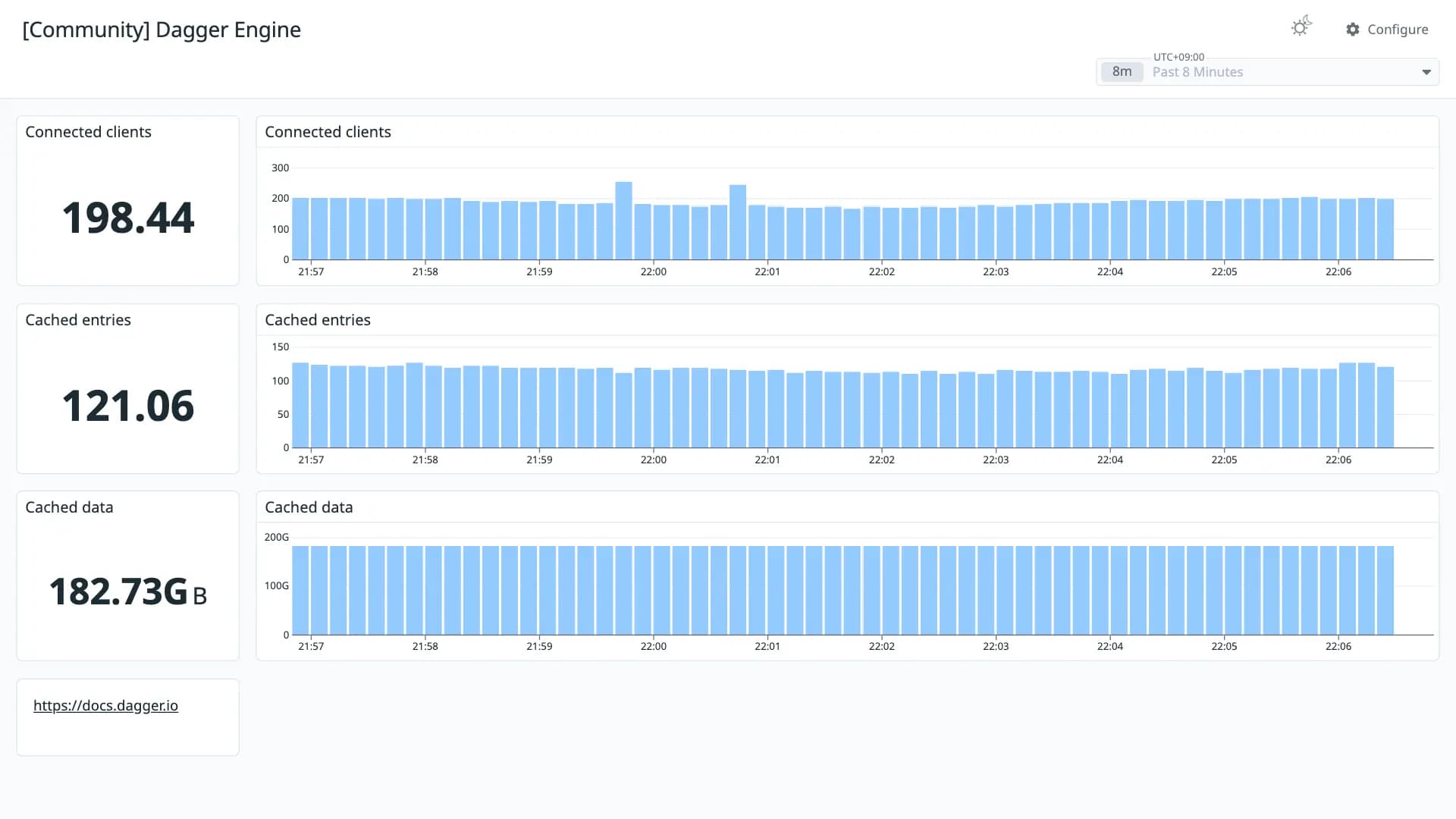Open the Cached data graph widget title
This screenshot has width=1456, height=819.
click(309, 507)
